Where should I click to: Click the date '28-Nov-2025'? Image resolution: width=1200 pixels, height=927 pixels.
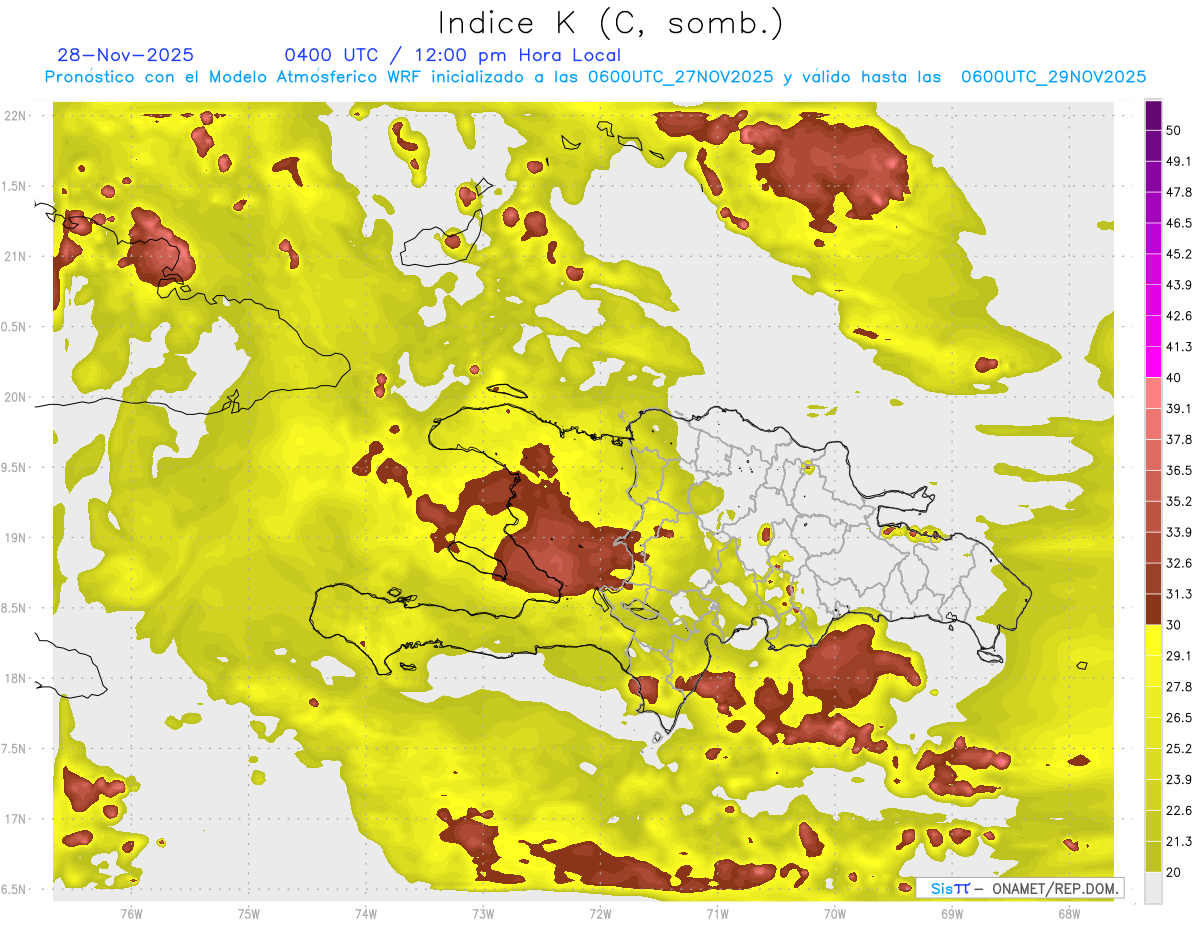[126, 55]
